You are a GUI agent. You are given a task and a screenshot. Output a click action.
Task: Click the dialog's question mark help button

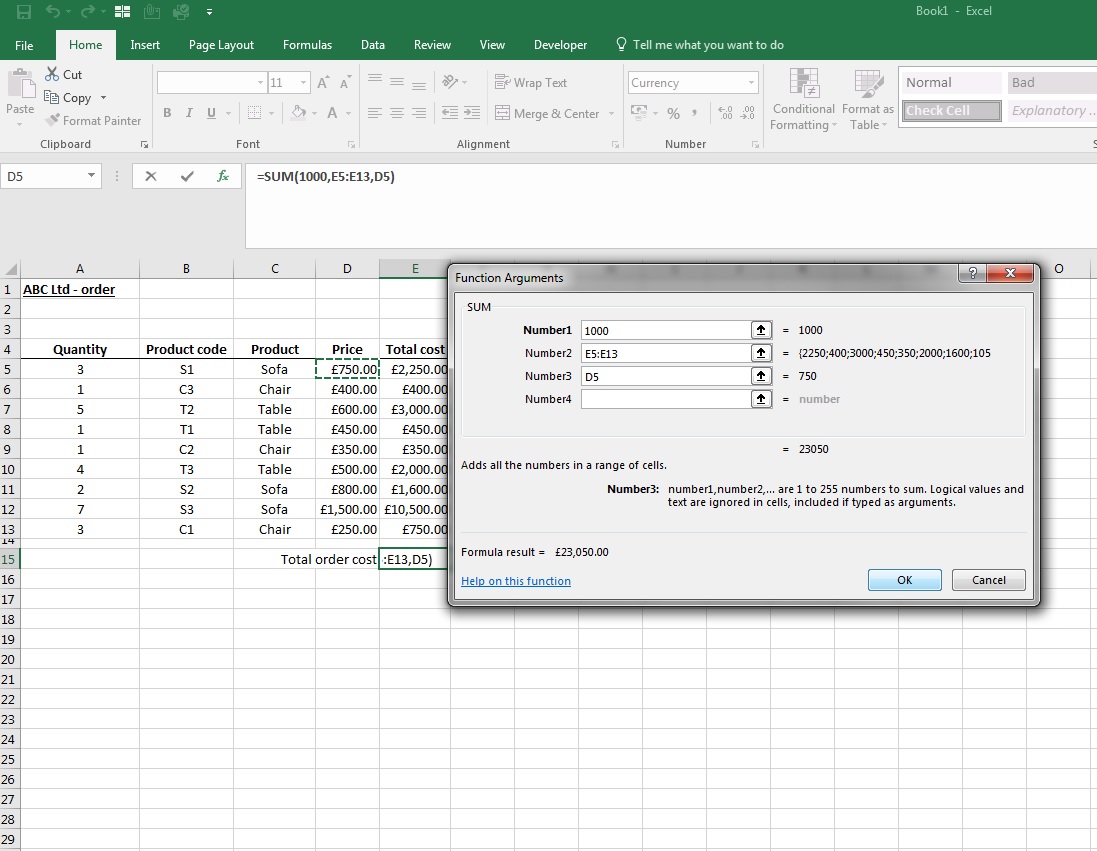pos(972,273)
